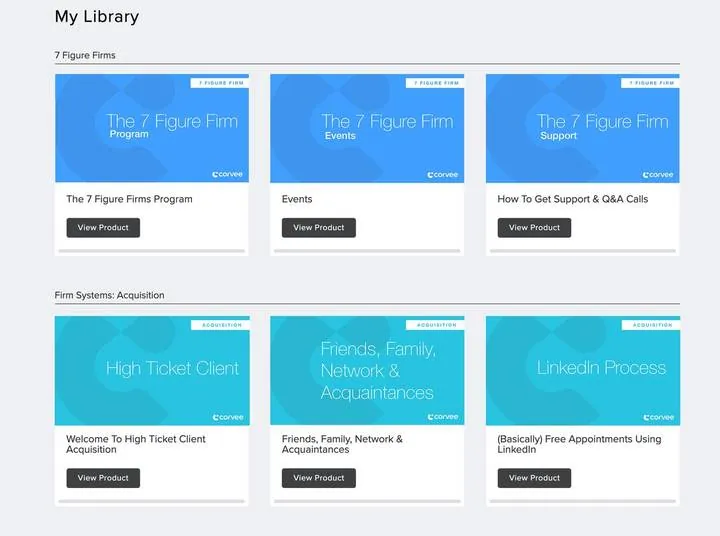720x536 pixels.
Task: Open The 7 Figure Firm Support thumbnail
Action: pos(583,128)
